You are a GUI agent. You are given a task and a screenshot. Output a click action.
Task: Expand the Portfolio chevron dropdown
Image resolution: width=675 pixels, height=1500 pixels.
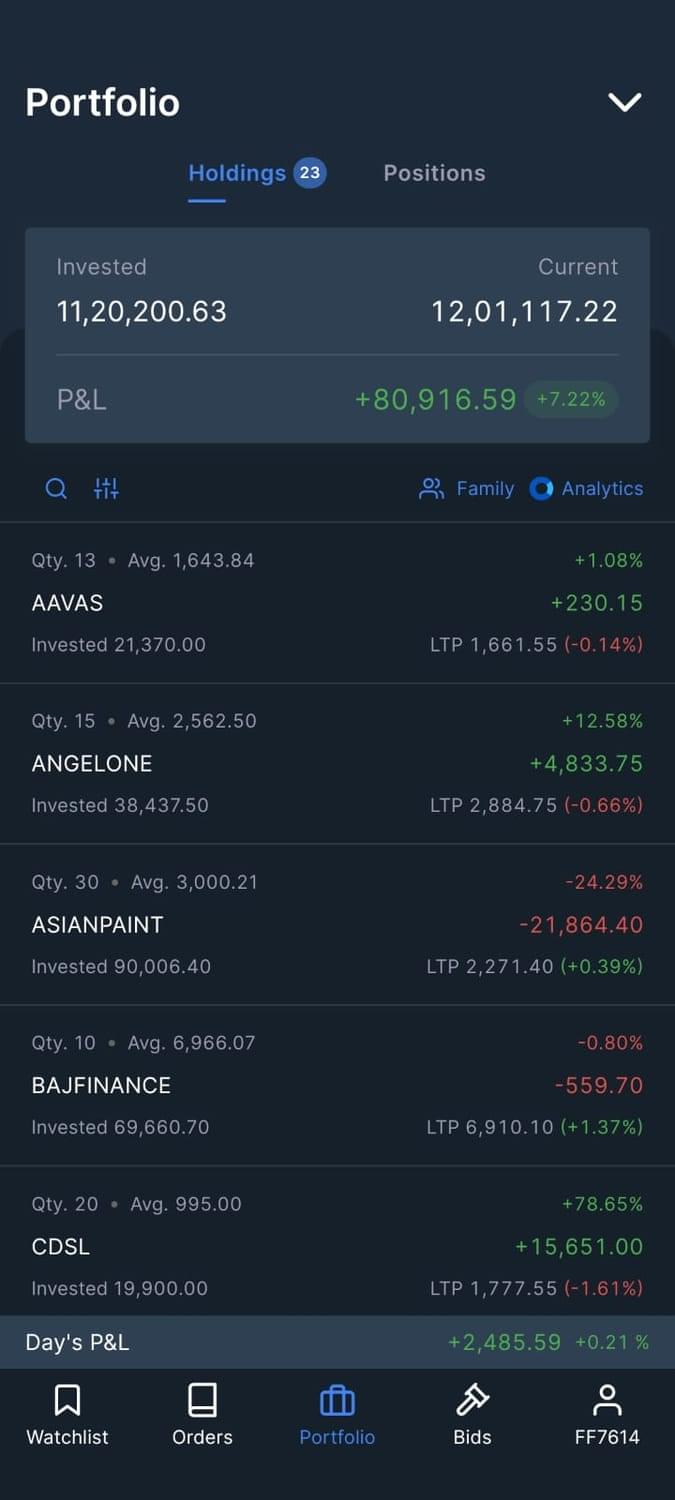click(625, 102)
